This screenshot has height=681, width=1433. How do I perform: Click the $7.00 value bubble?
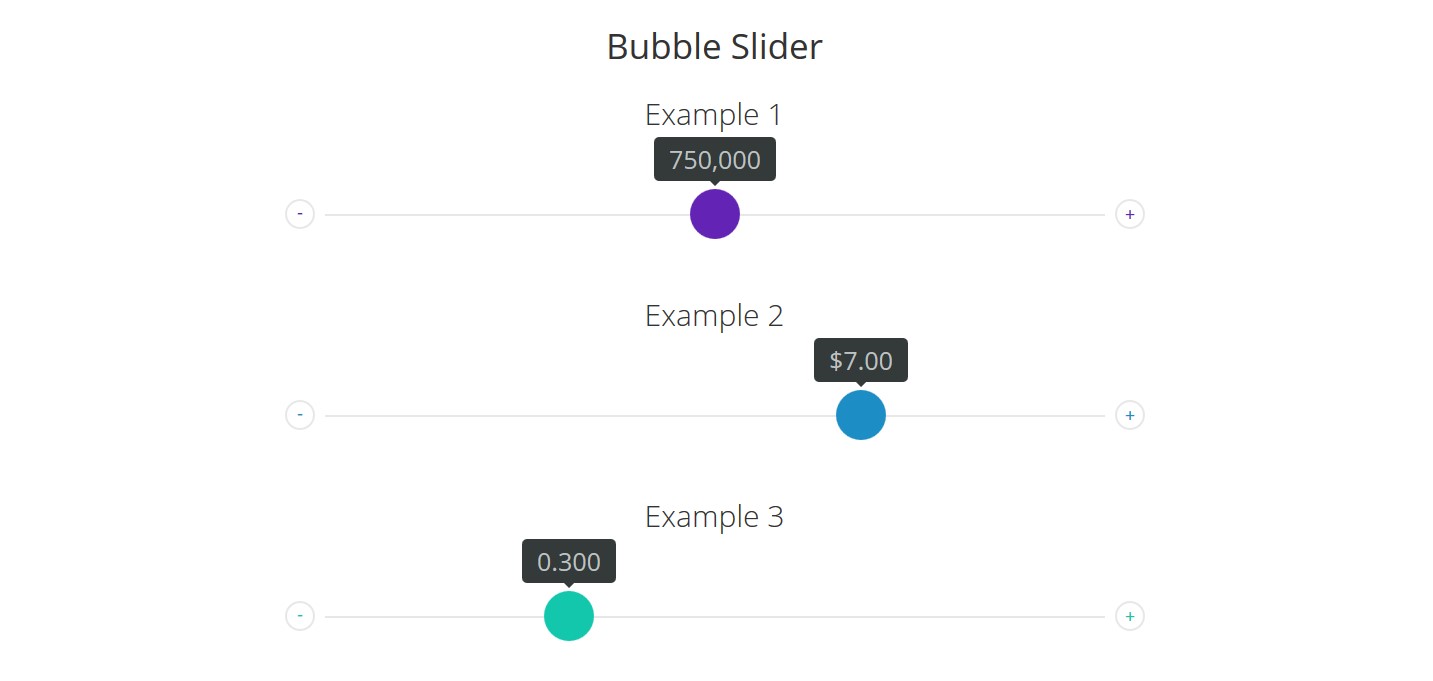[861, 361]
